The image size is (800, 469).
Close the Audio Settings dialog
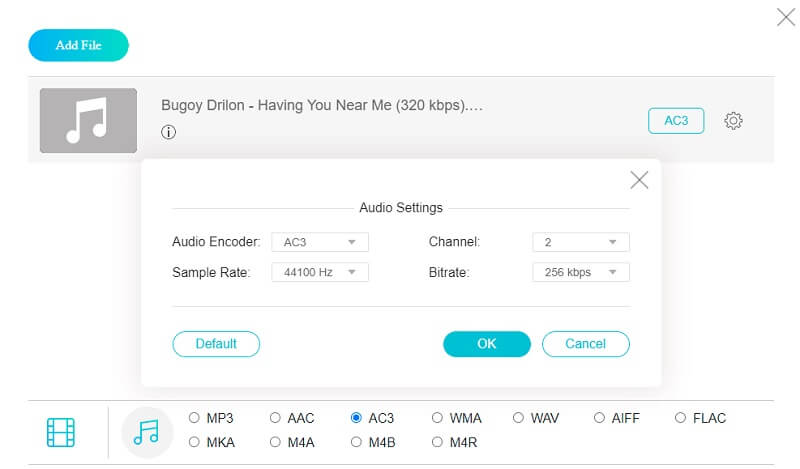point(639,180)
